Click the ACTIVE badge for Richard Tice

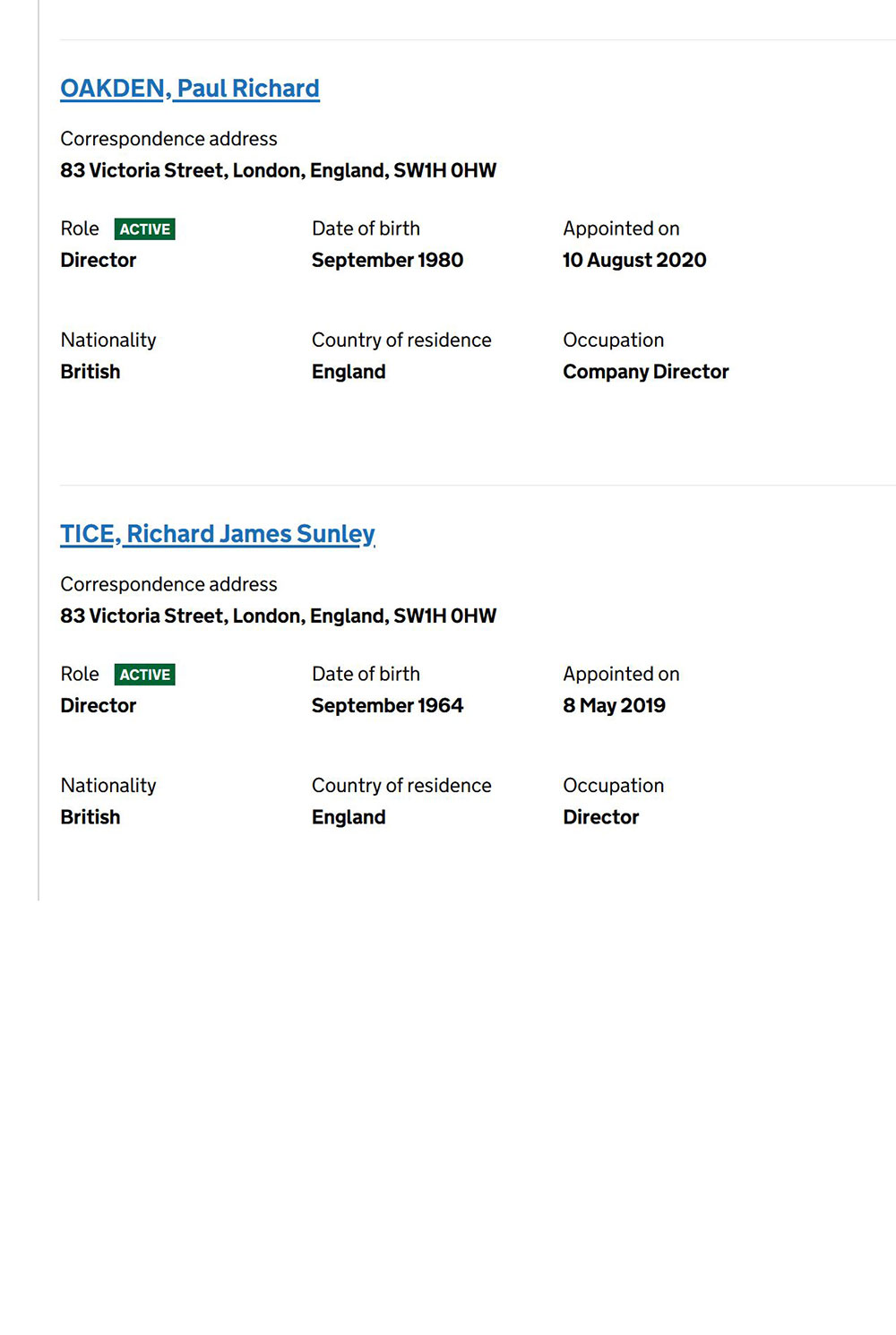tap(145, 675)
